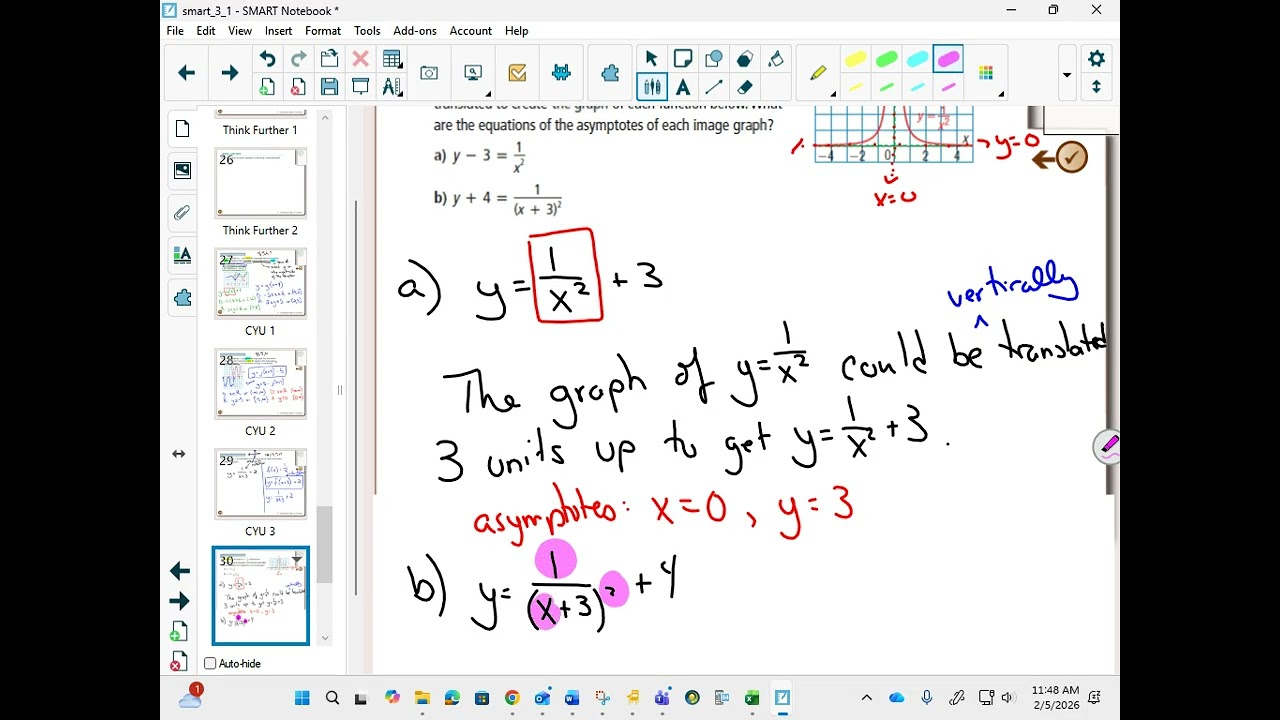Open Add-ons puzzle tab in sidebar
The image size is (1280, 720).
click(x=182, y=298)
